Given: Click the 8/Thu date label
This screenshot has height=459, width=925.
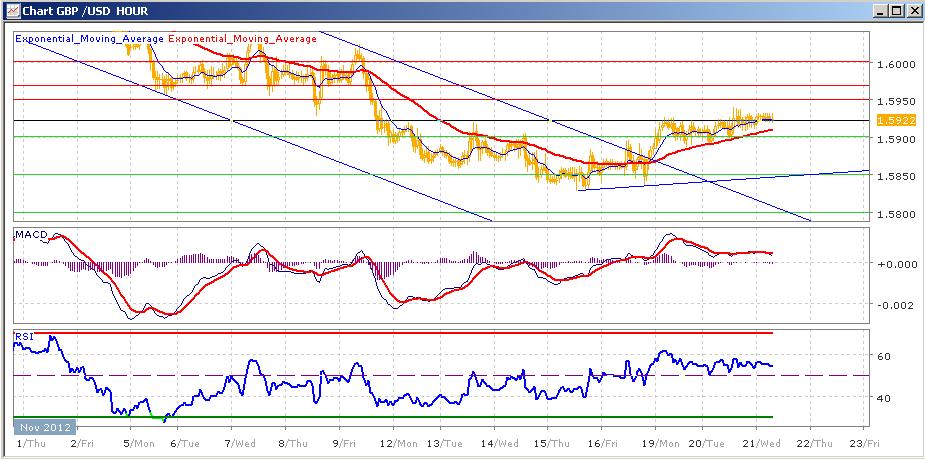Looking at the screenshot, I should click(x=295, y=442).
